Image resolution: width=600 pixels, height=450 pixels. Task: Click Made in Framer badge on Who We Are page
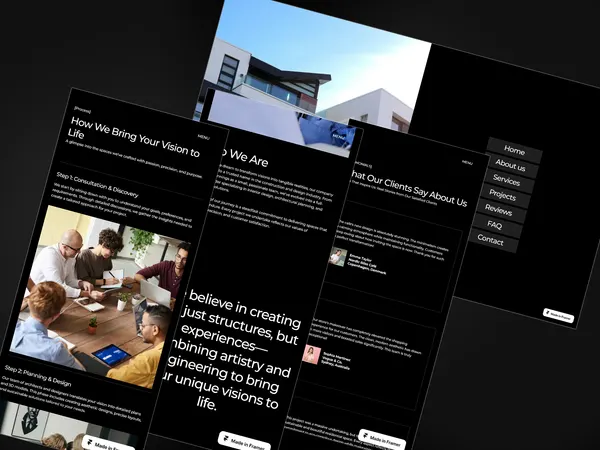point(245,442)
